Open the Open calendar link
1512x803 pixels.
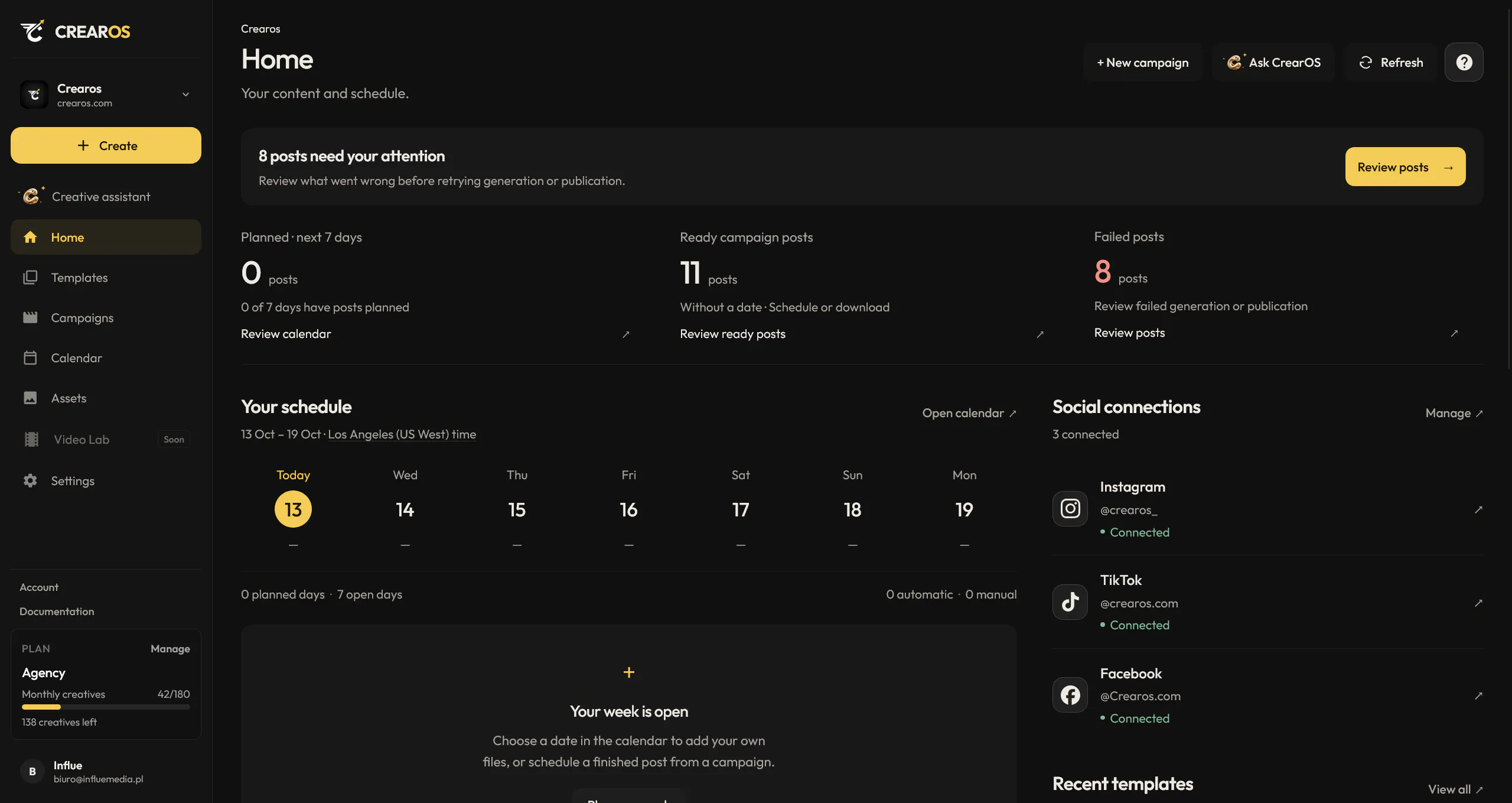tap(969, 413)
